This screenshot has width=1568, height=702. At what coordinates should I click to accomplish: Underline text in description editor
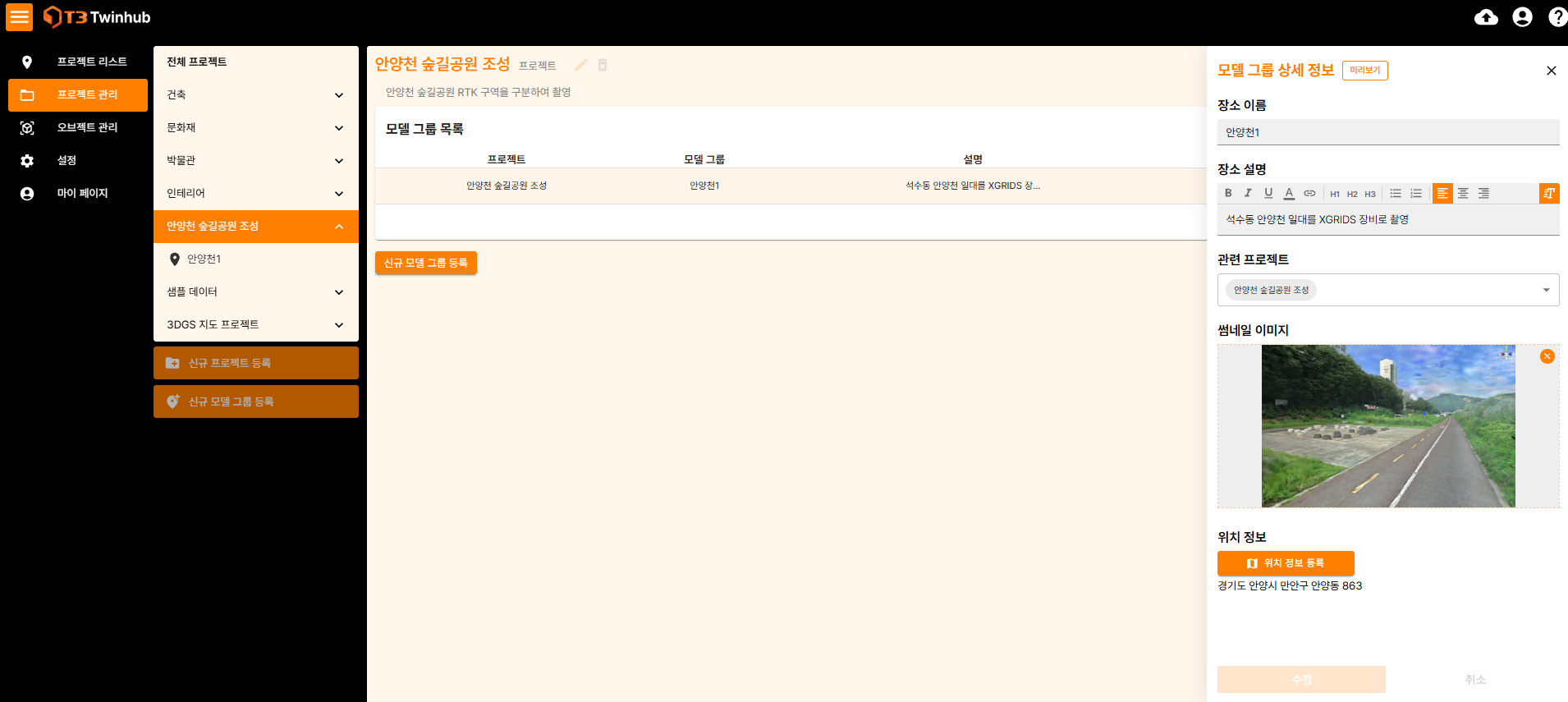point(1268,193)
